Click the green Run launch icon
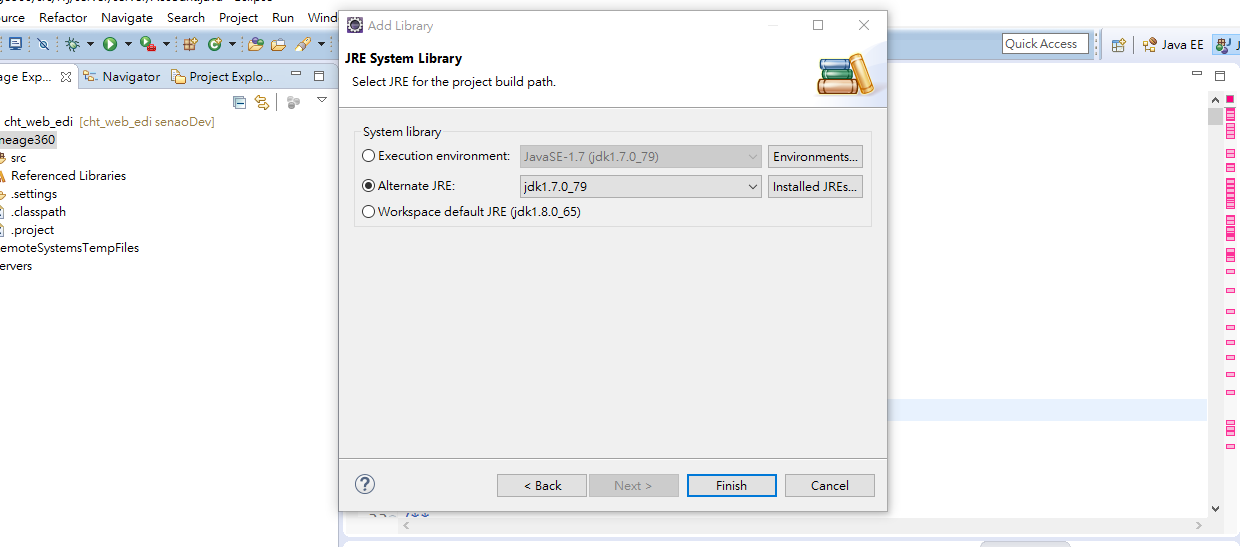1240x547 pixels. pos(110,44)
